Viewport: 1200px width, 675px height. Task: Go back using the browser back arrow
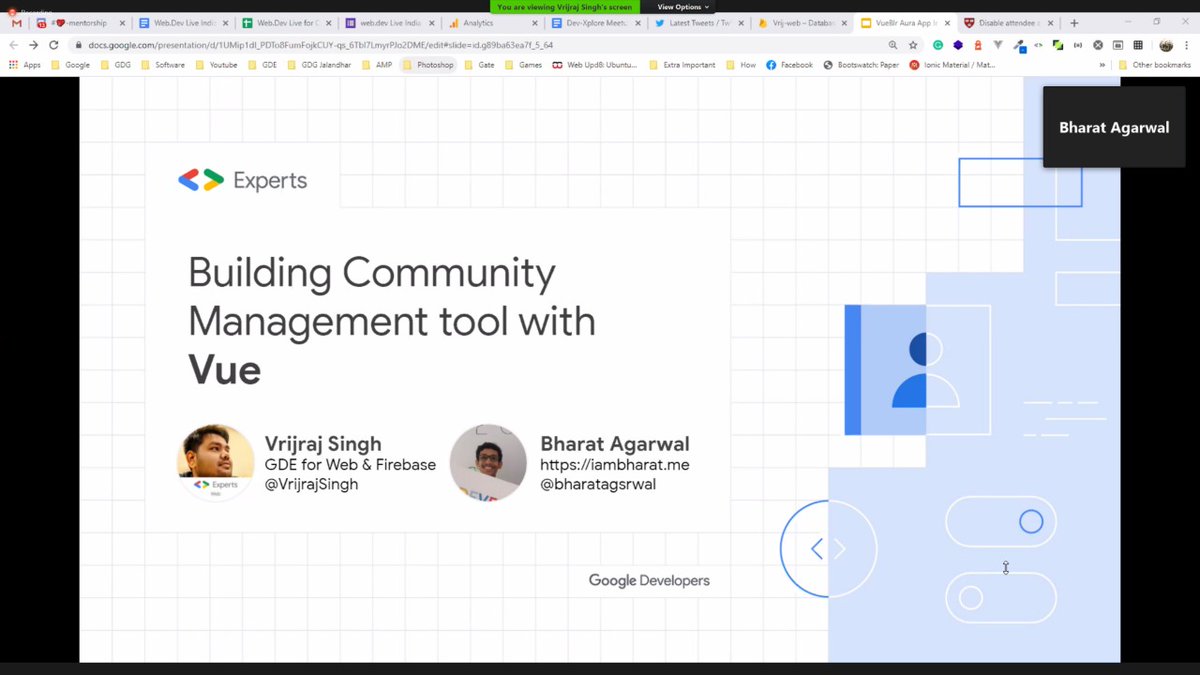pos(14,45)
